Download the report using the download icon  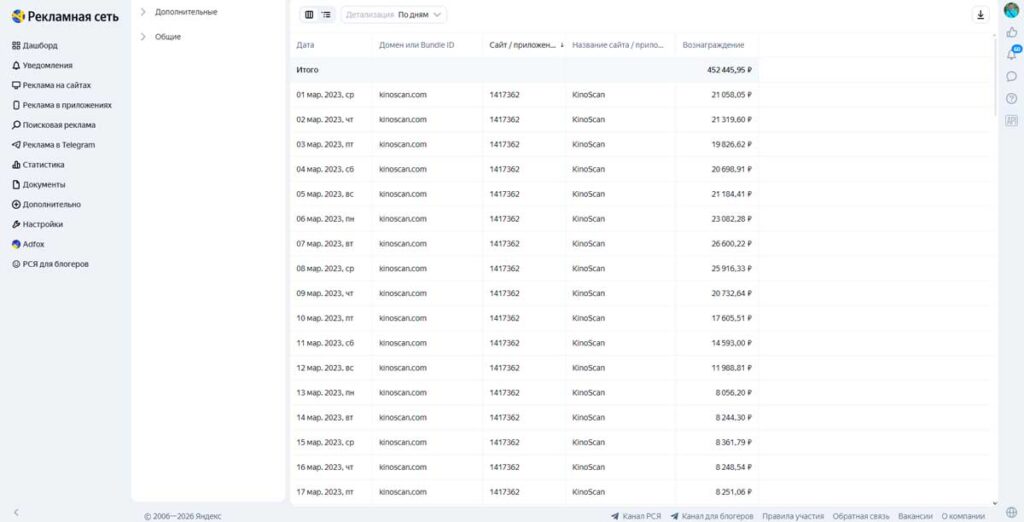click(x=980, y=14)
